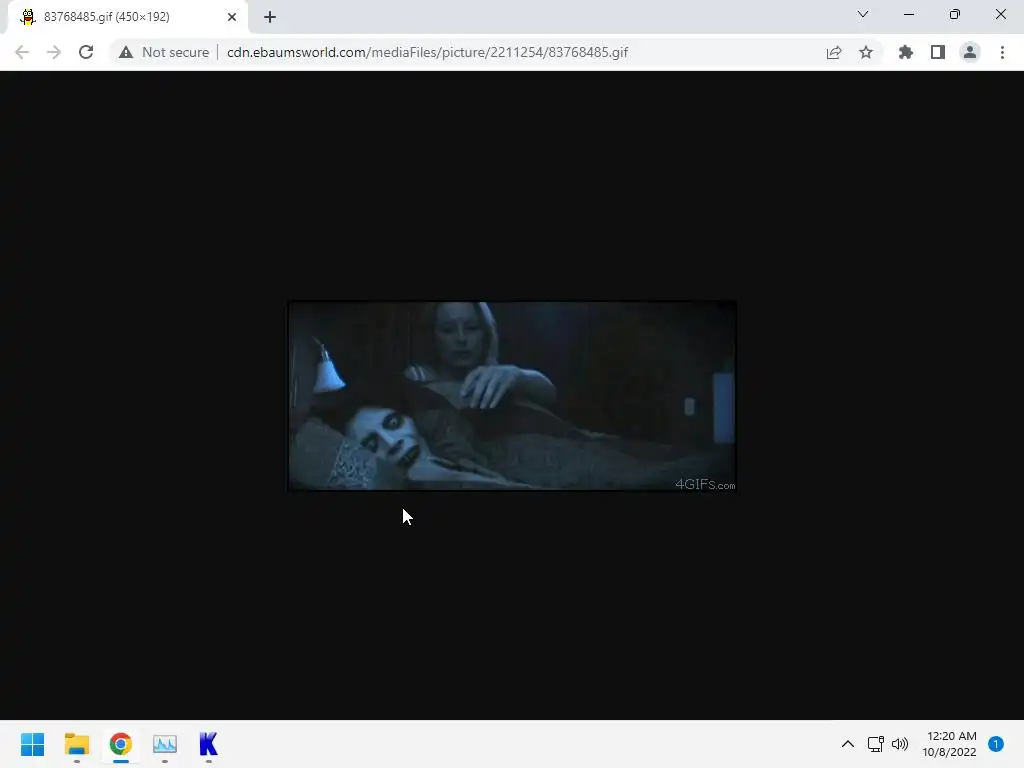
Task: Close the Chrome window
Action: tap(1000, 14)
